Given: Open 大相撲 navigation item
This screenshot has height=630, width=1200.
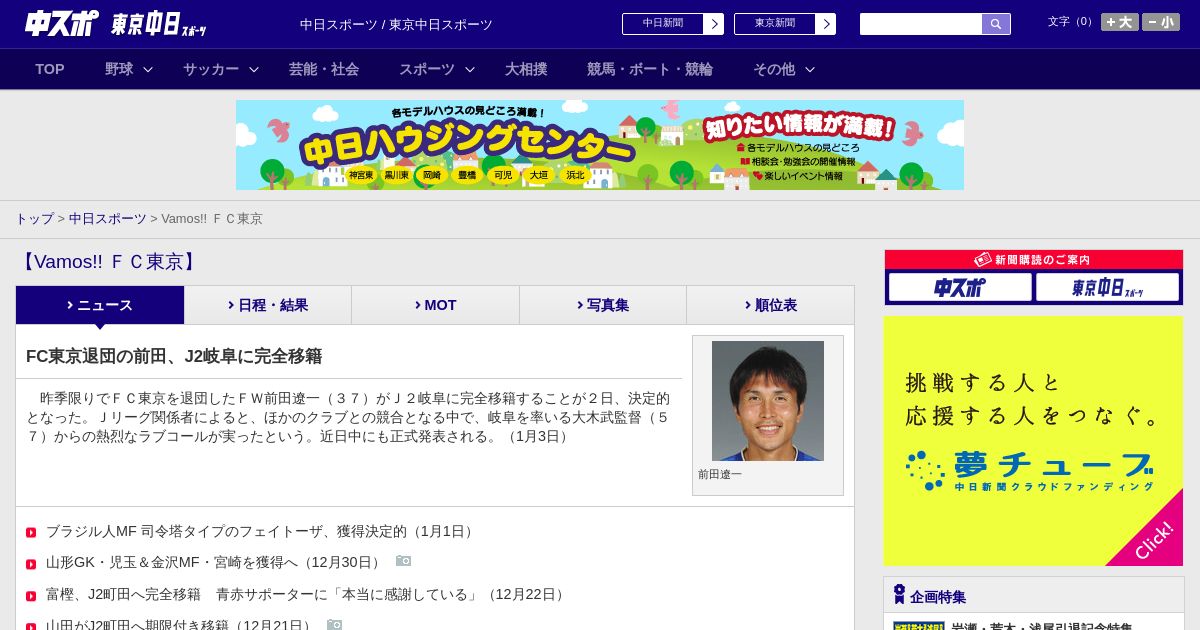Looking at the screenshot, I should pyautogui.click(x=526, y=69).
